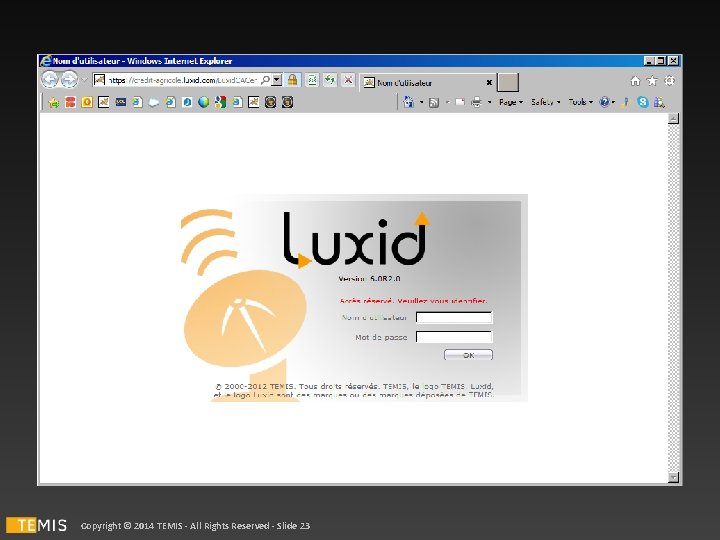Open Favorites star icon at top right
Screen dimensions: 720x540
(652, 81)
